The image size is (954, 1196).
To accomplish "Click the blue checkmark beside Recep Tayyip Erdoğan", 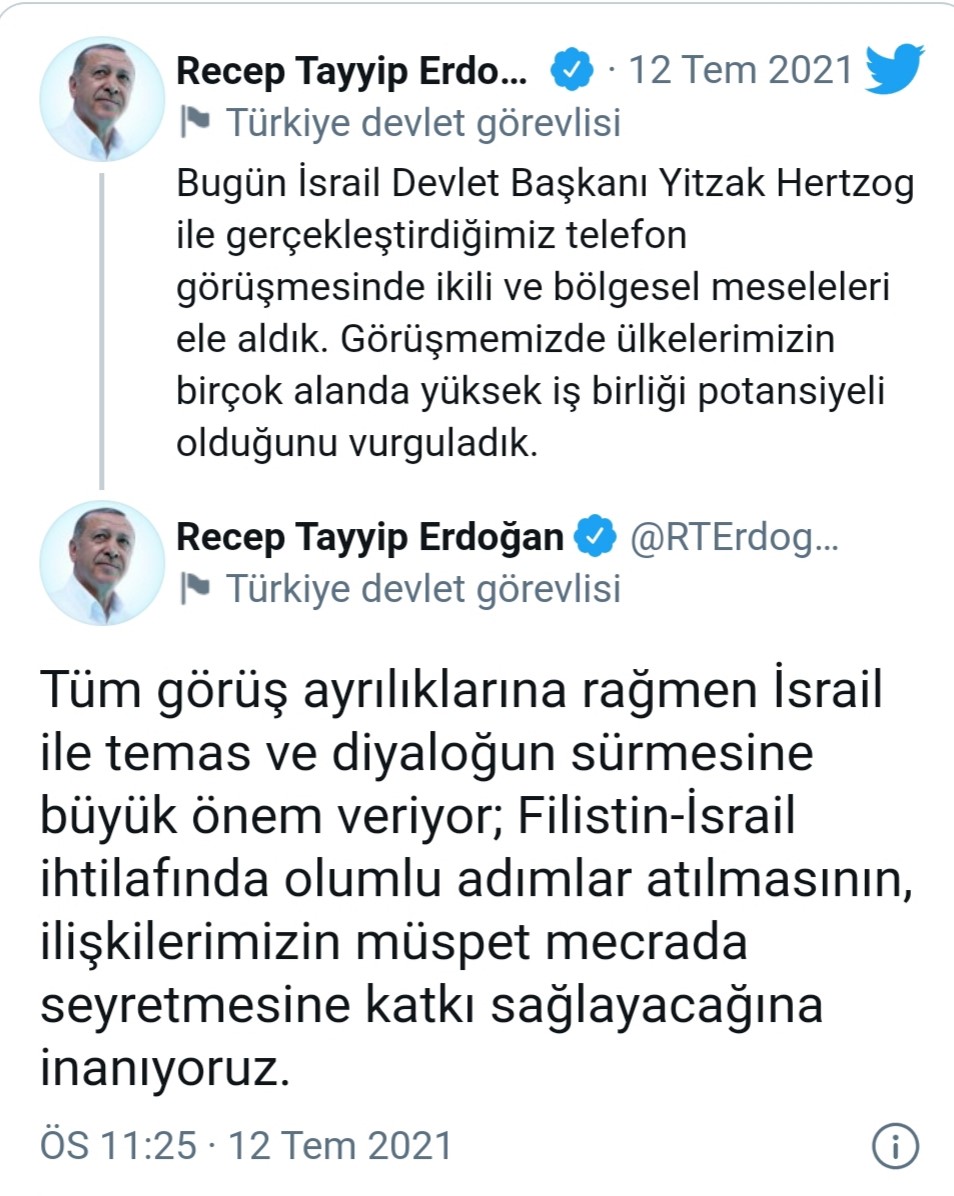I will [x=594, y=536].
